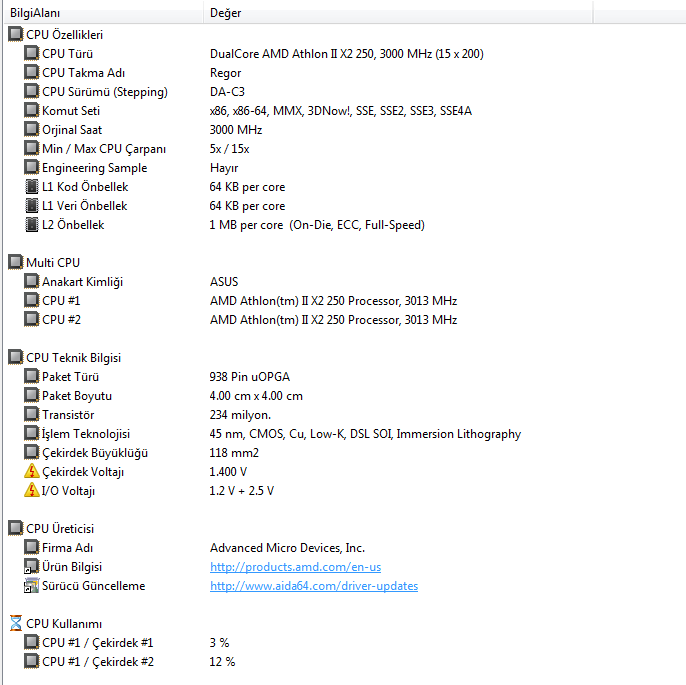This screenshot has height=685, width=686.
Task: Click the chip icon beside CPU Üreticisi
Action: coord(15,528)
